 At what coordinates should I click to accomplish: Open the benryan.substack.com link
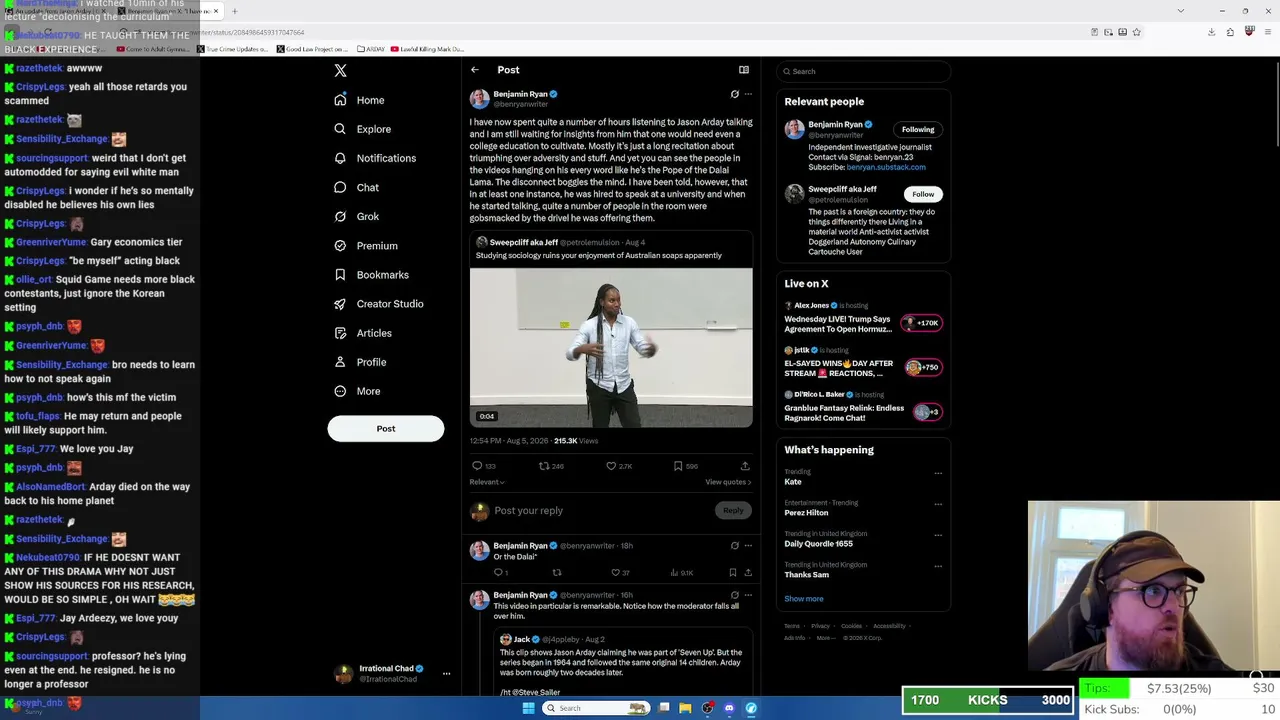click(x=886, y=167)
